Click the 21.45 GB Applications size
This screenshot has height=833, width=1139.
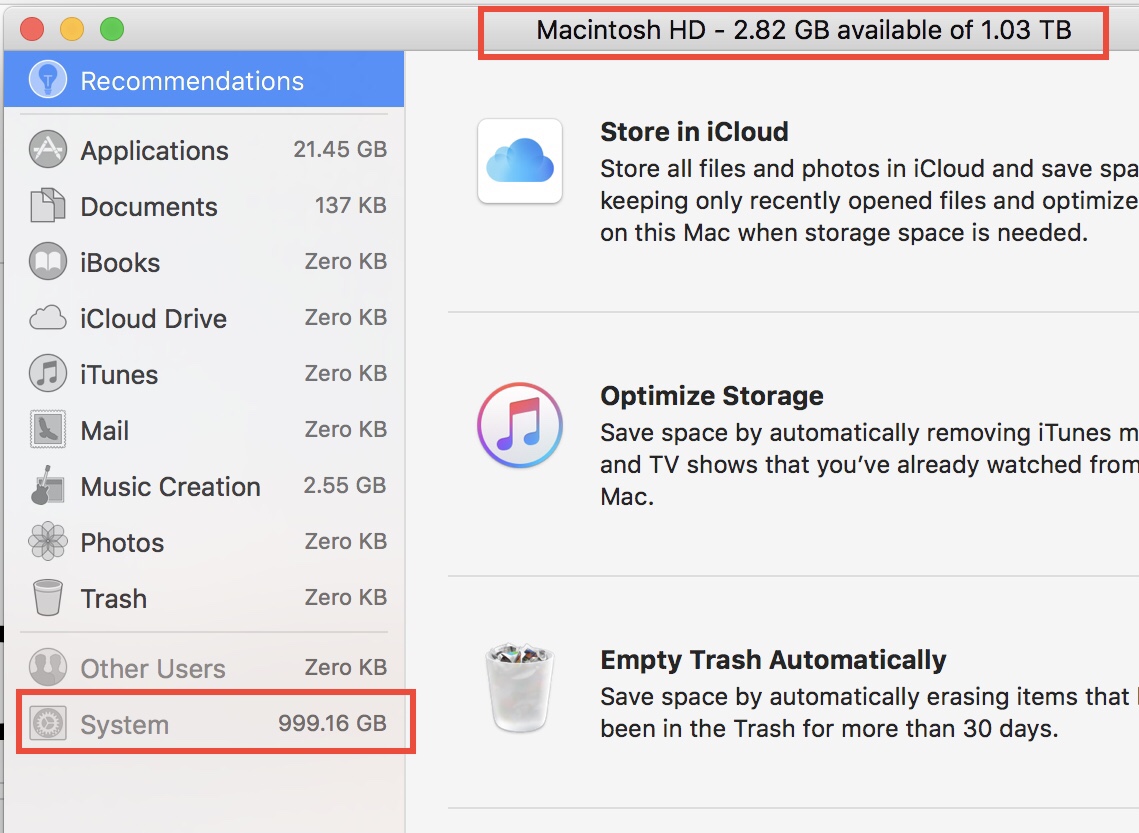[340, 149]
